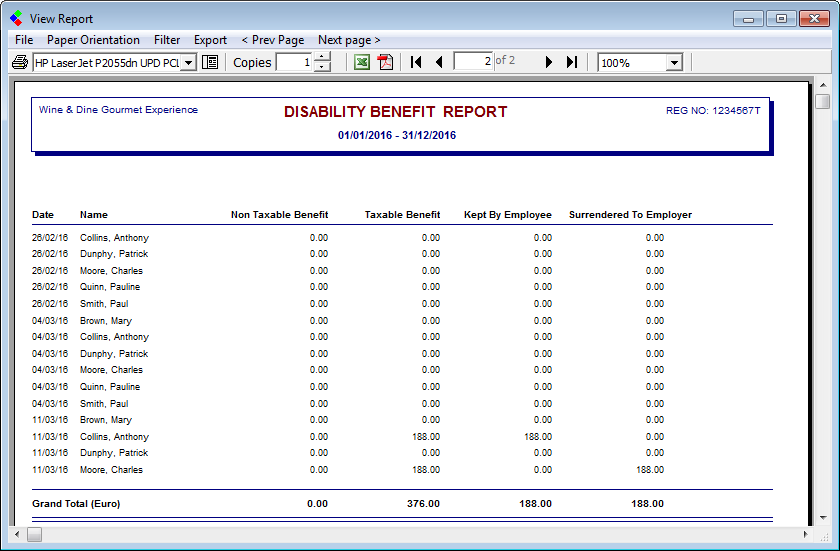Decrease copies with down stepper arrow

(322, 67)
